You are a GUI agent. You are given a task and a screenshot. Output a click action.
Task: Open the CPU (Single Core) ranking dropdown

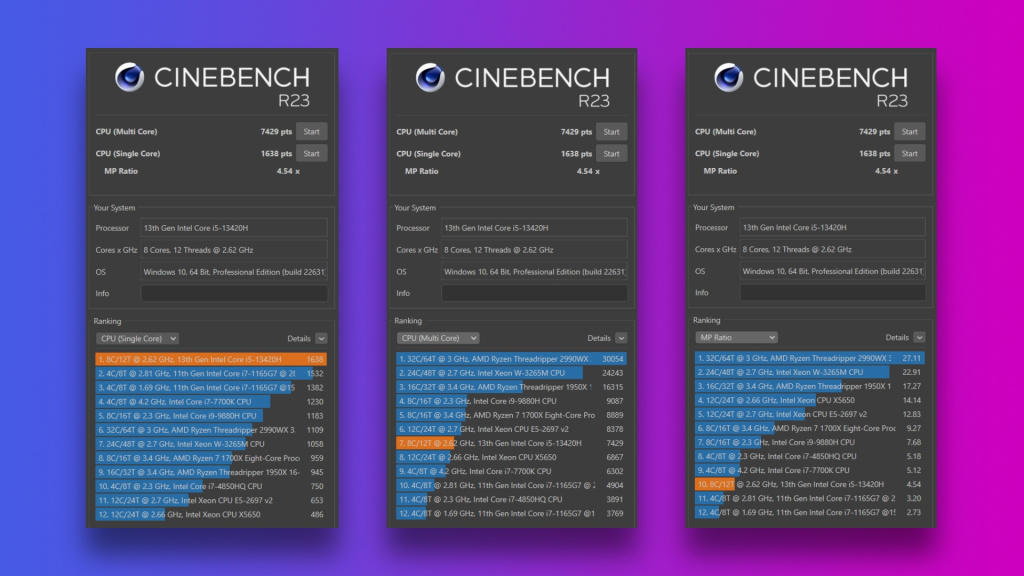pyautogui.click(x=137, y=338)
